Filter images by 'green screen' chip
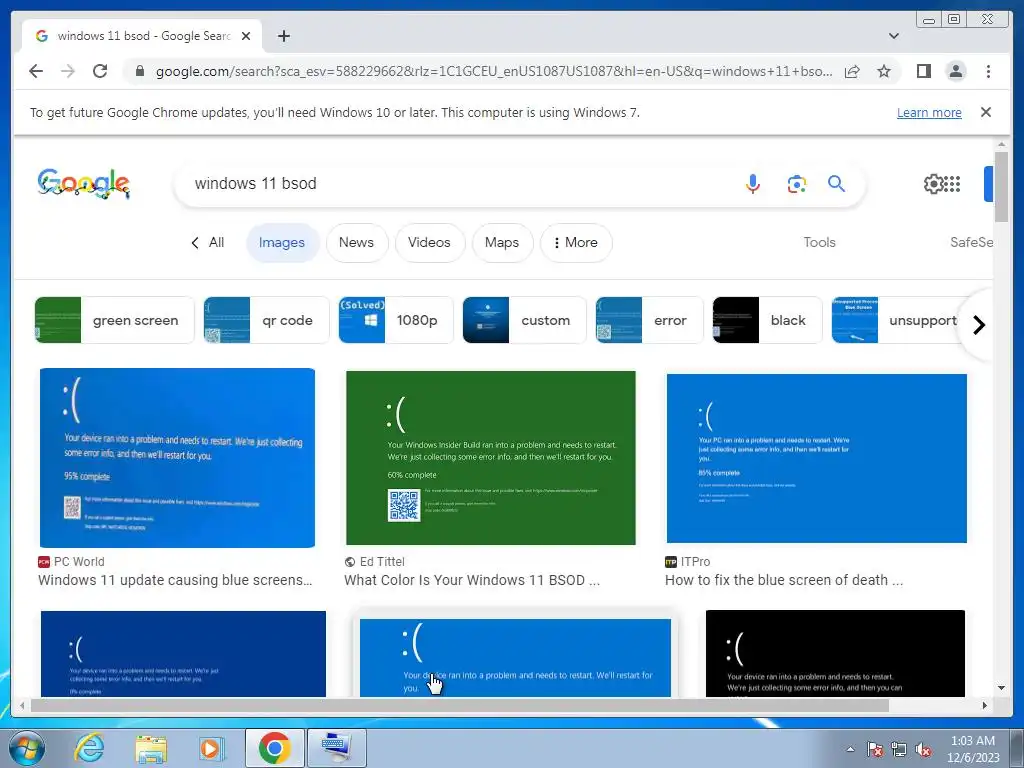The image size is (1024, 768). pyautogui.click(x=114, y=320)
